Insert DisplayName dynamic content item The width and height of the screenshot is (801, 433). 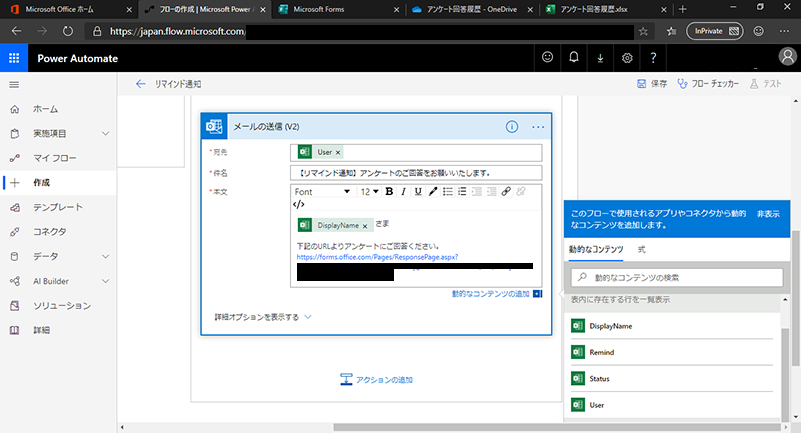pyautogui.click(x=672, y=326)
